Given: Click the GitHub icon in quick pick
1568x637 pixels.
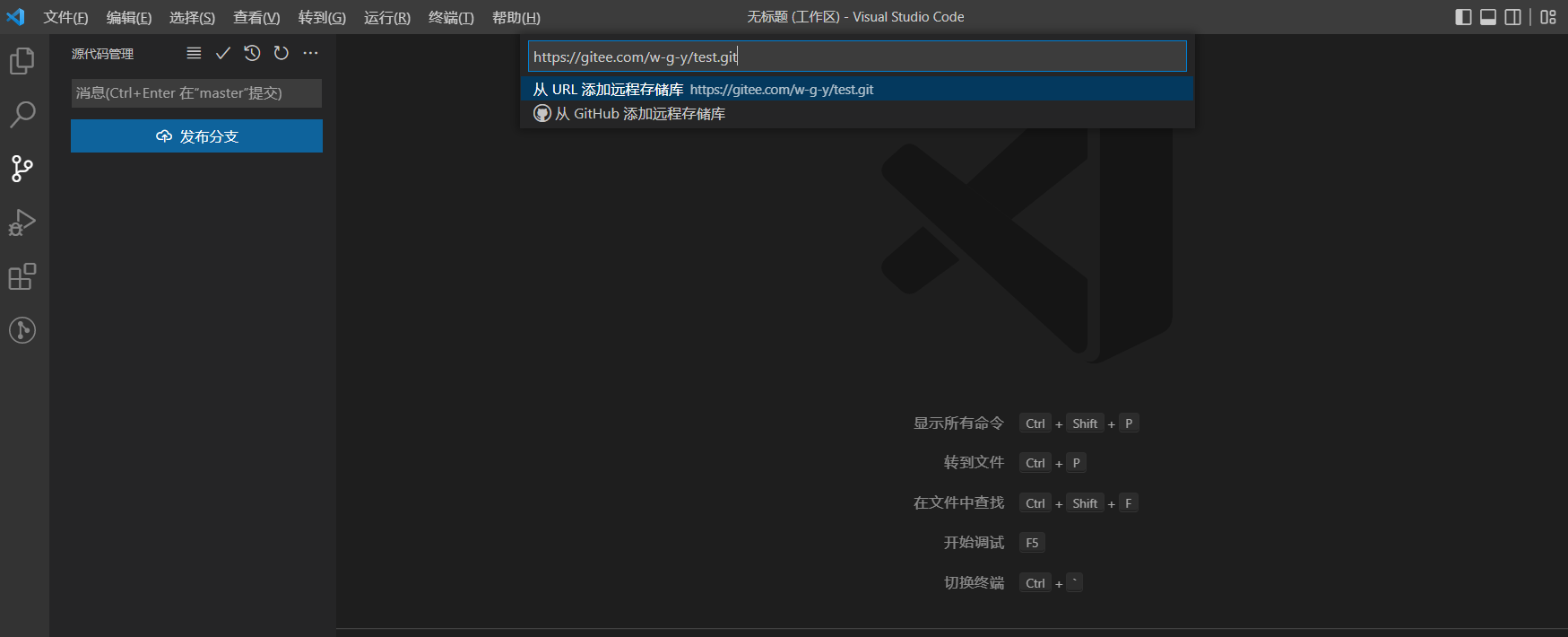Looking at the screenshot, I should [x=542, y=113].
